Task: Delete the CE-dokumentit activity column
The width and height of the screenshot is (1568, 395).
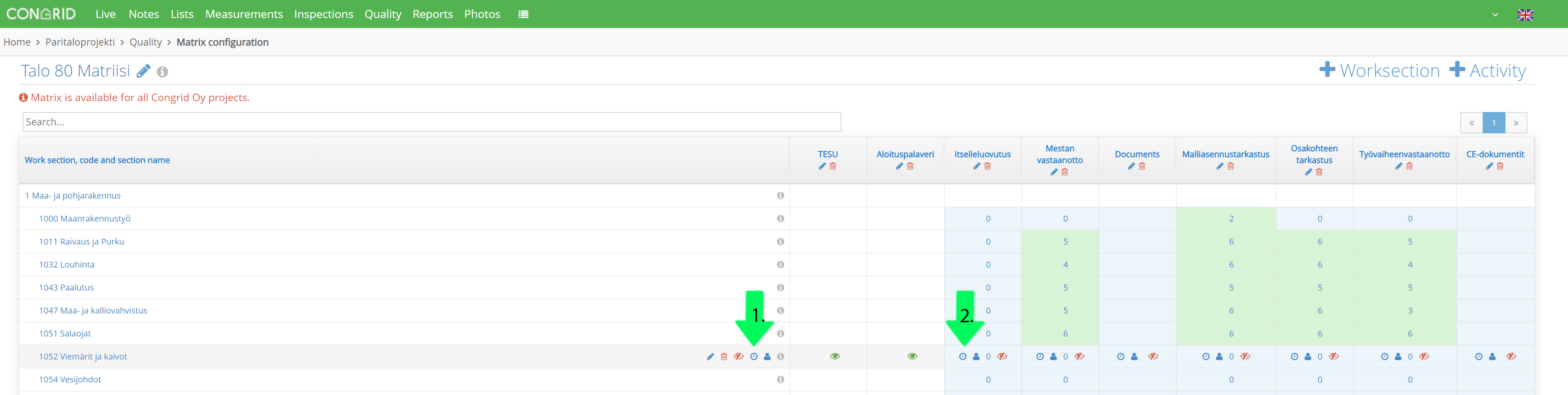Action: click(x=1500, y=166)
